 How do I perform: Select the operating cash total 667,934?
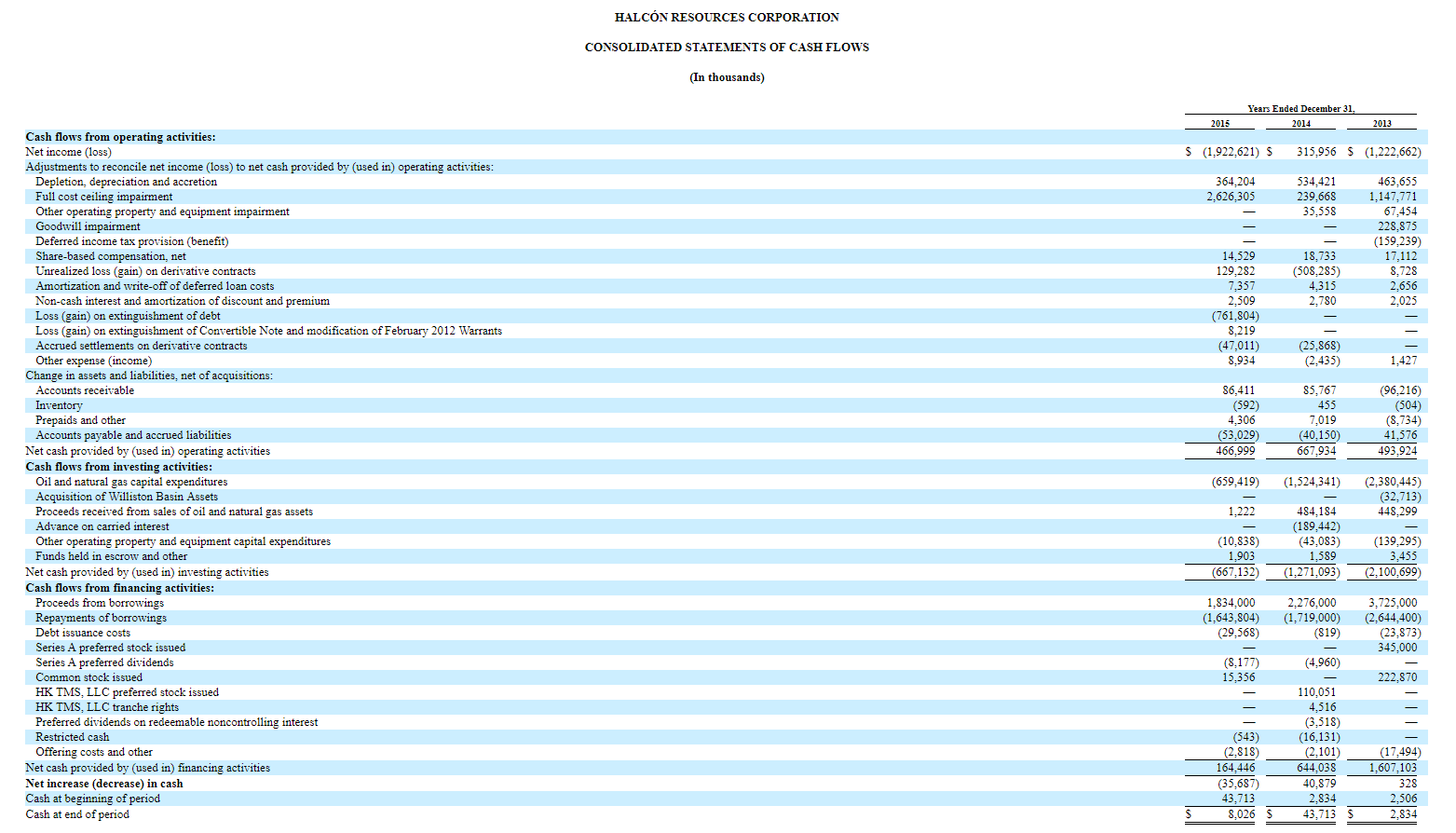[1316, 451]
